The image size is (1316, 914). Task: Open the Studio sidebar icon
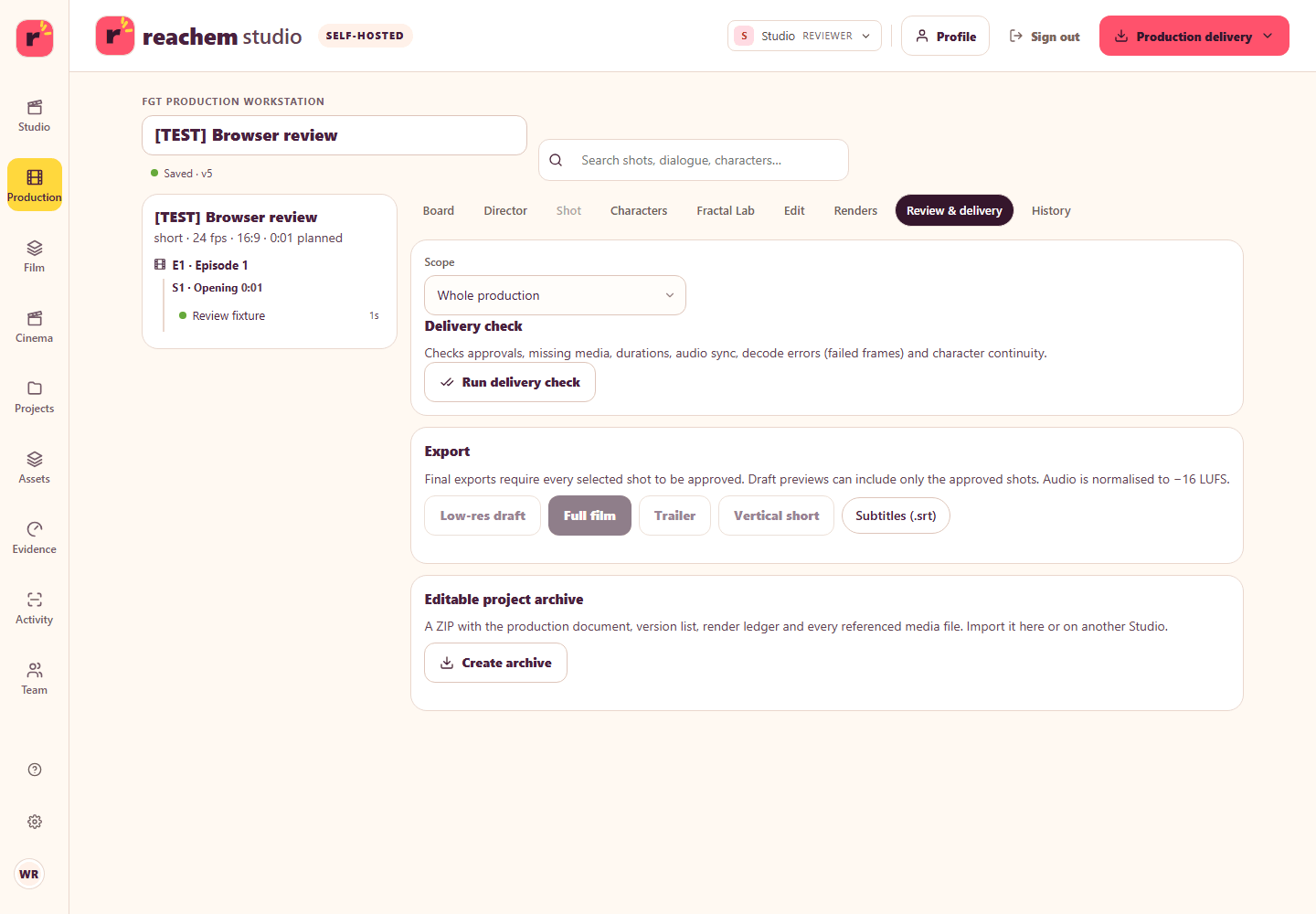(34, 115)
